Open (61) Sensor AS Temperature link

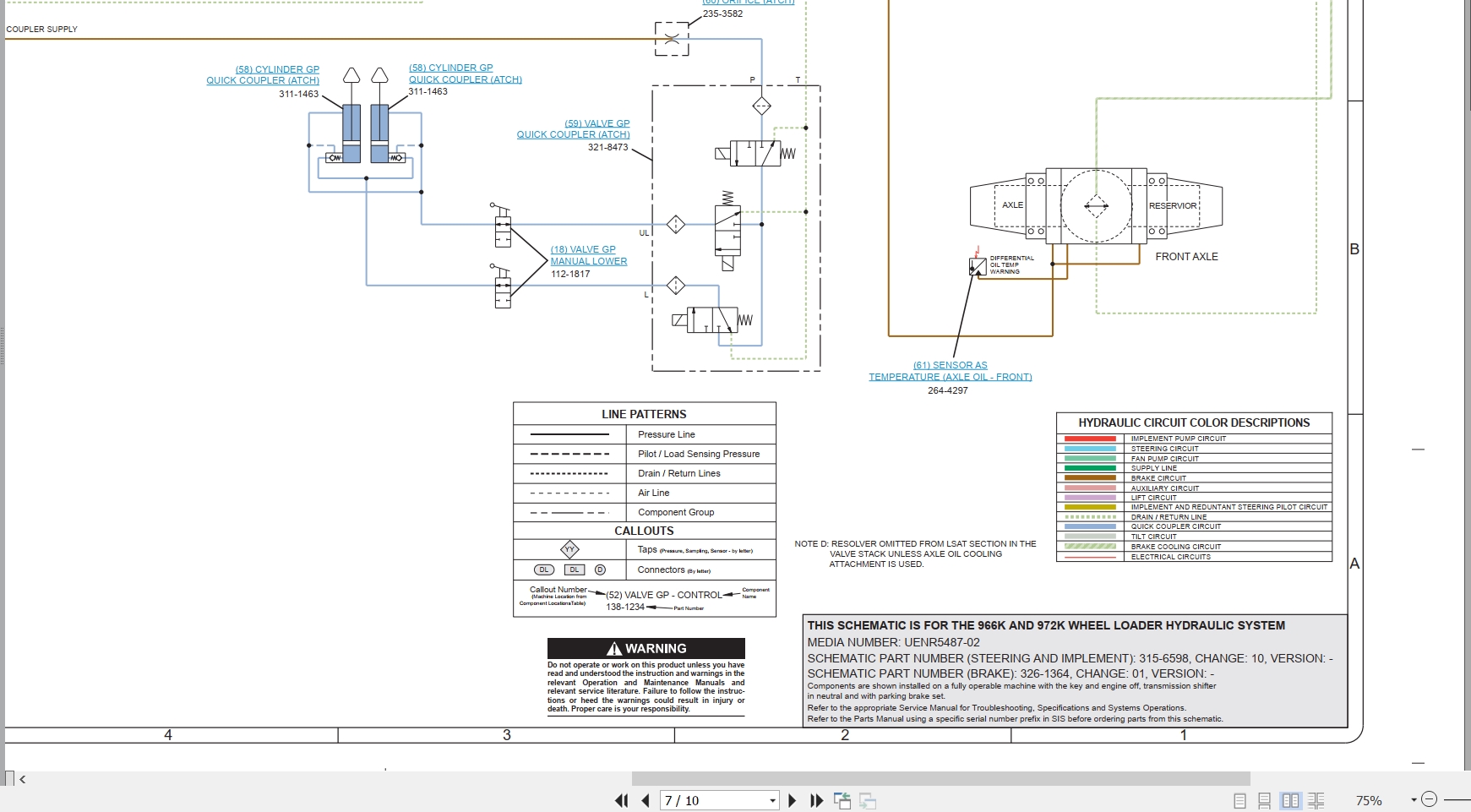point(951,371)
